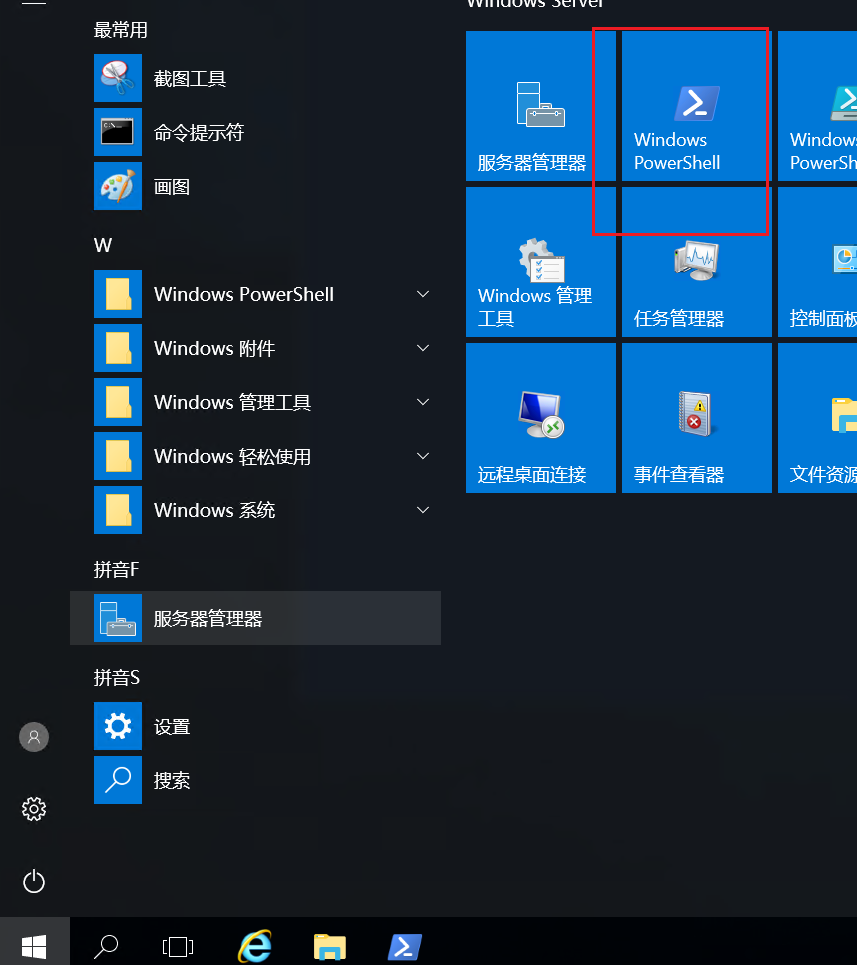Screen dimensions: 857x965
Task: Click the Windows PowerShell folder icon
Action: 118,294
